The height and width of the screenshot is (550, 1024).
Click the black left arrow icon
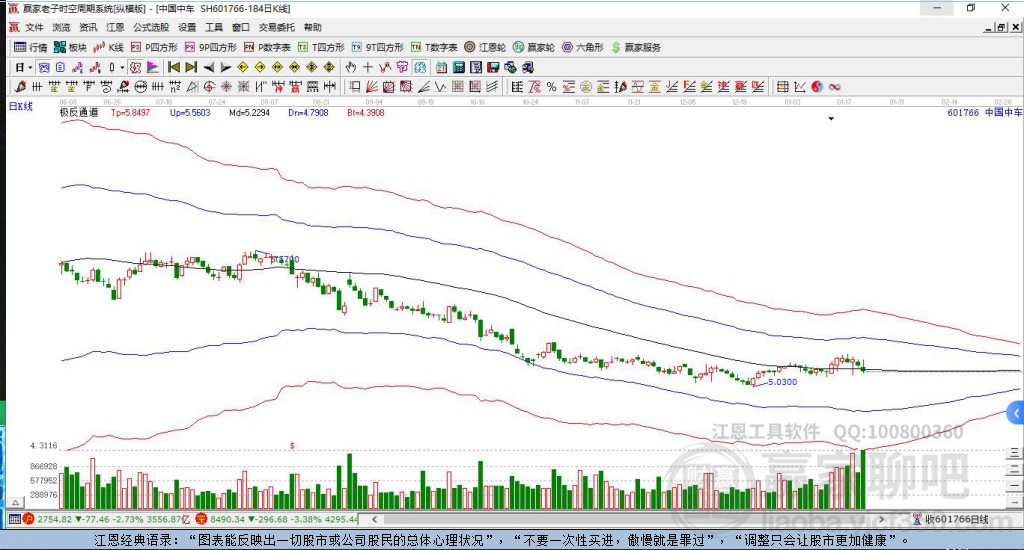pyautogui.click(x=208, y=67)
